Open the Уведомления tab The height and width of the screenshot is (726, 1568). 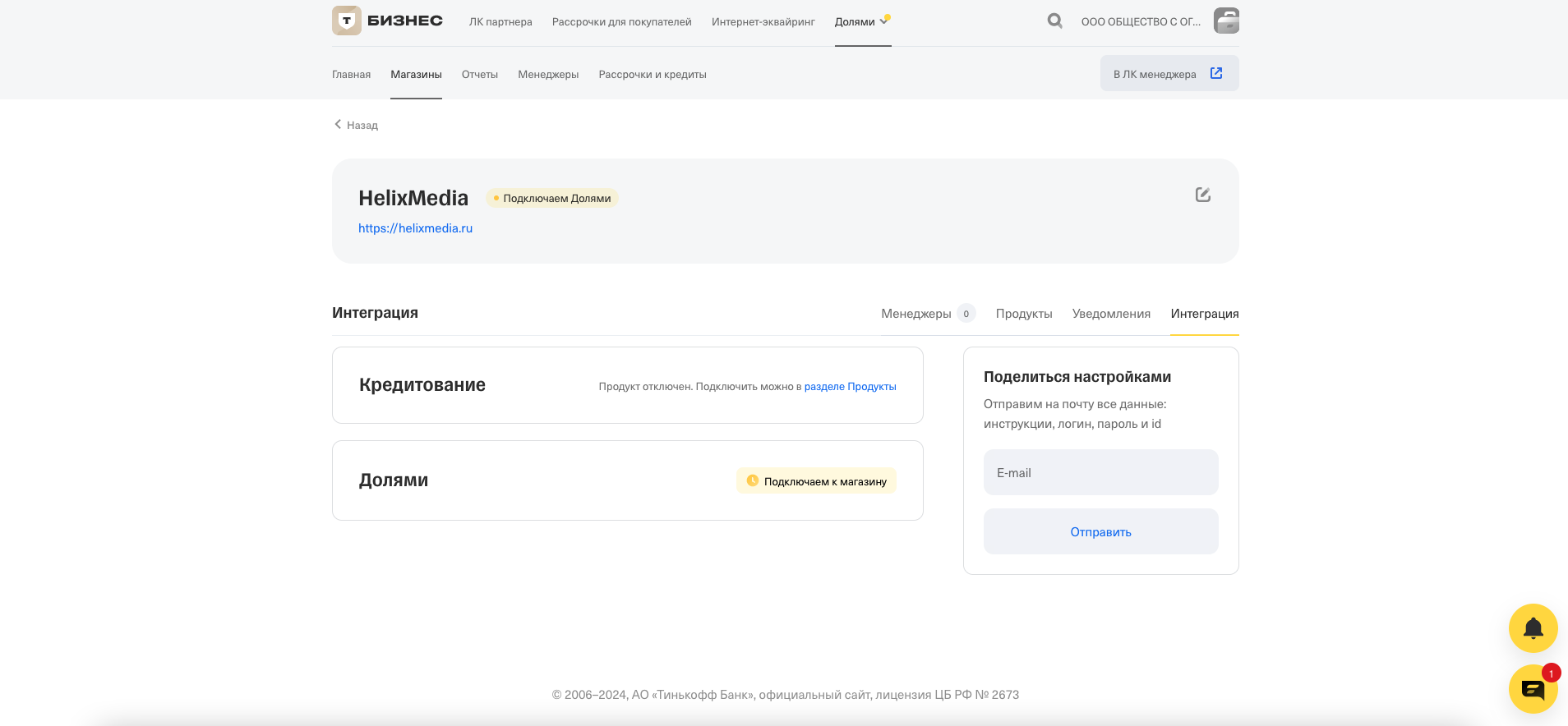pyautogui.click(x=1111, y=314)
